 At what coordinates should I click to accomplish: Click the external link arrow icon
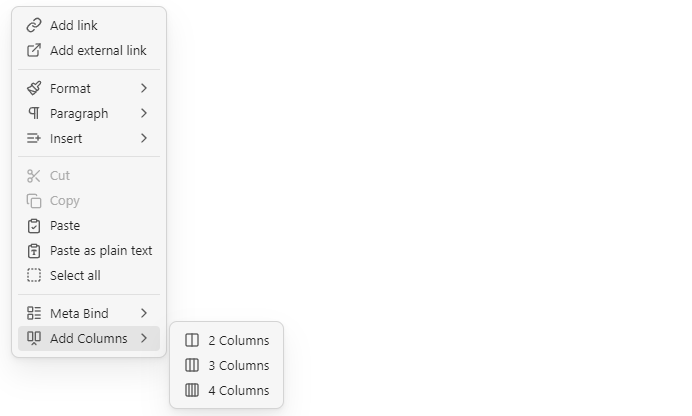[x=34, y=50]
